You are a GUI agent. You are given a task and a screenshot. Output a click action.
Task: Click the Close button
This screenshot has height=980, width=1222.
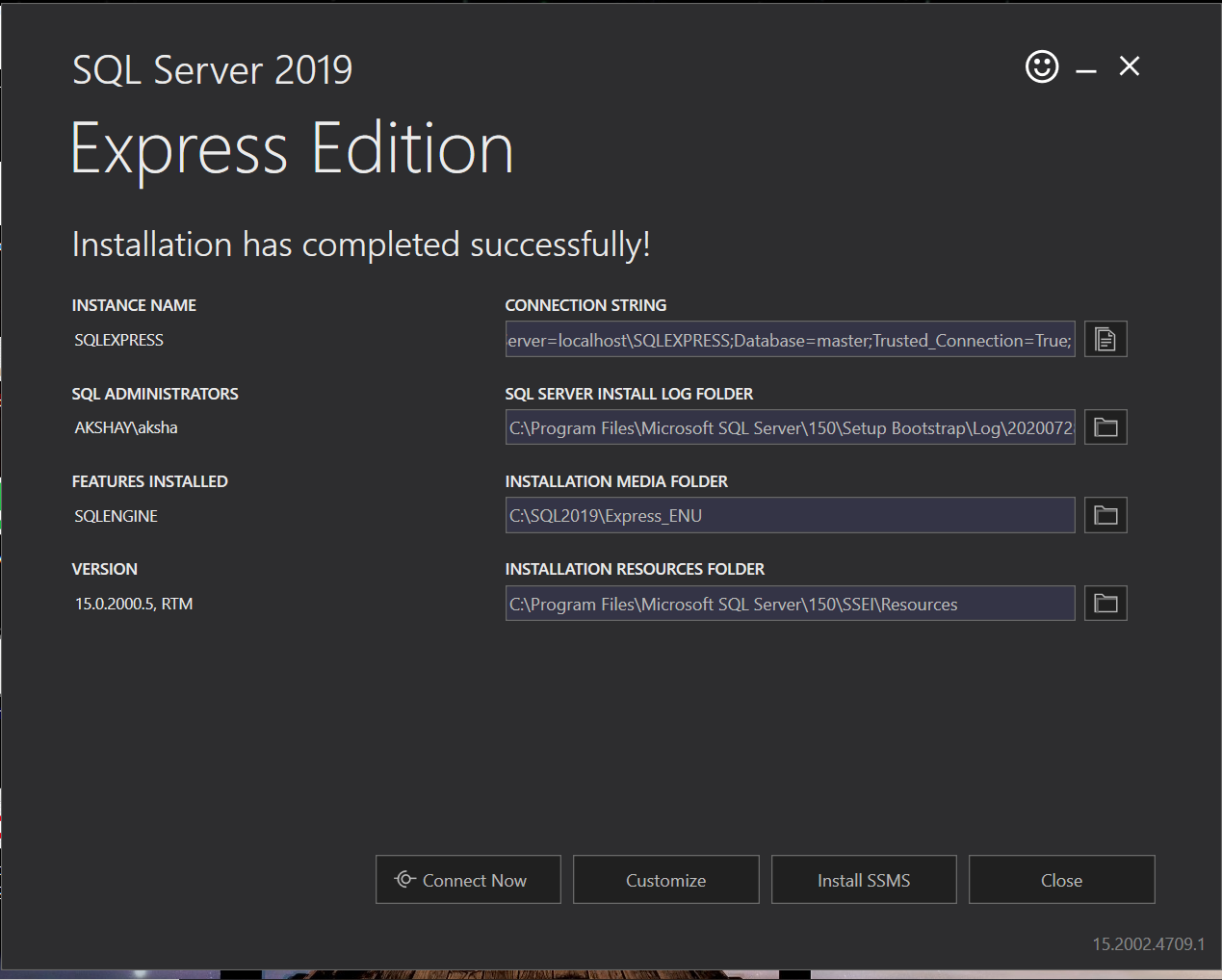coord(1062,880)
